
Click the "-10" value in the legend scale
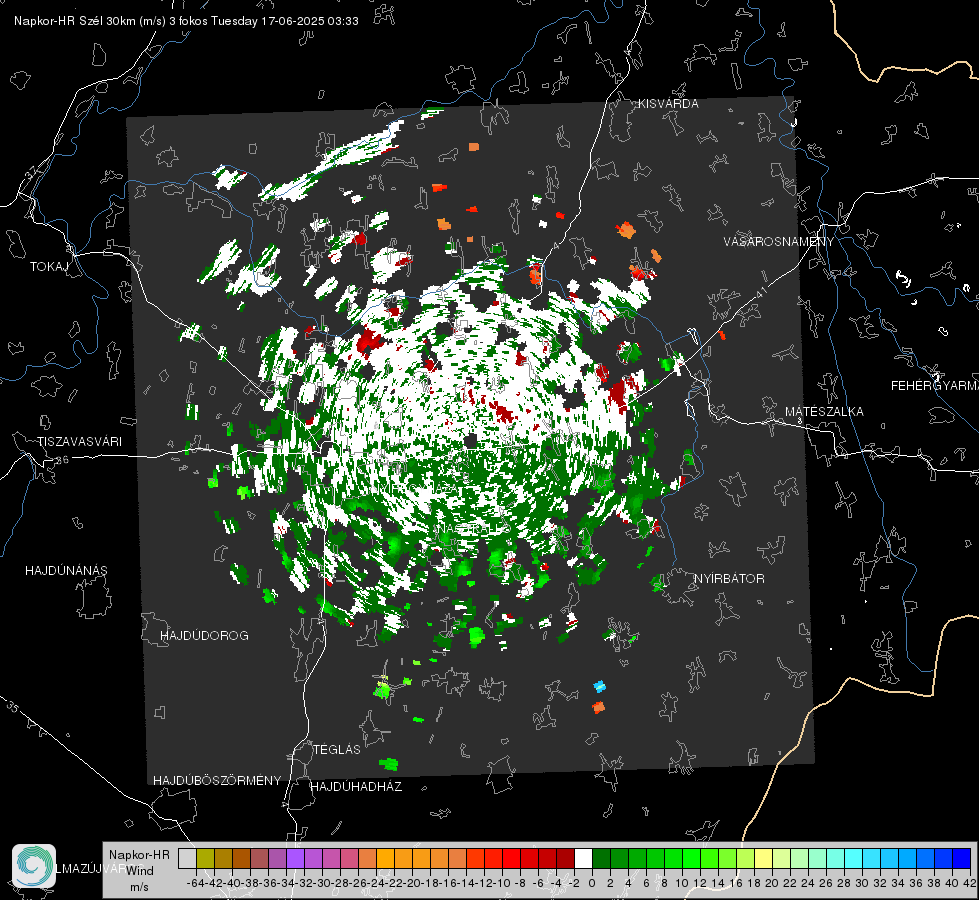(x=501, y=883)
